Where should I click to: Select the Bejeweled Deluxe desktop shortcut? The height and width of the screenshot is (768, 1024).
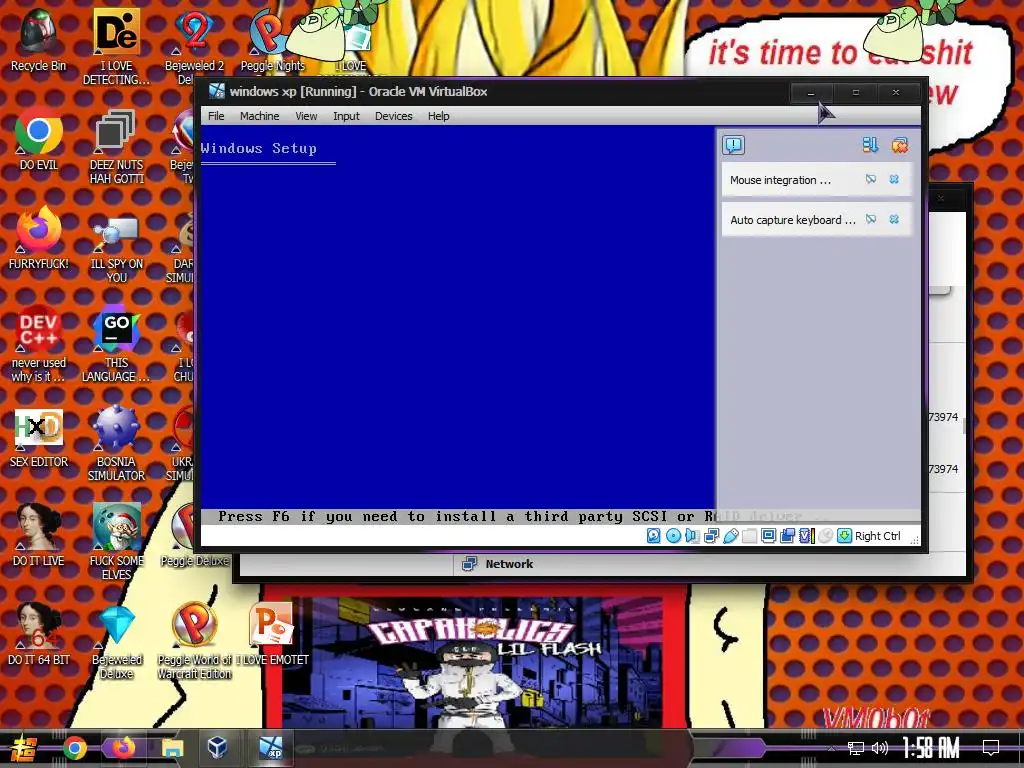click(116, 642)
